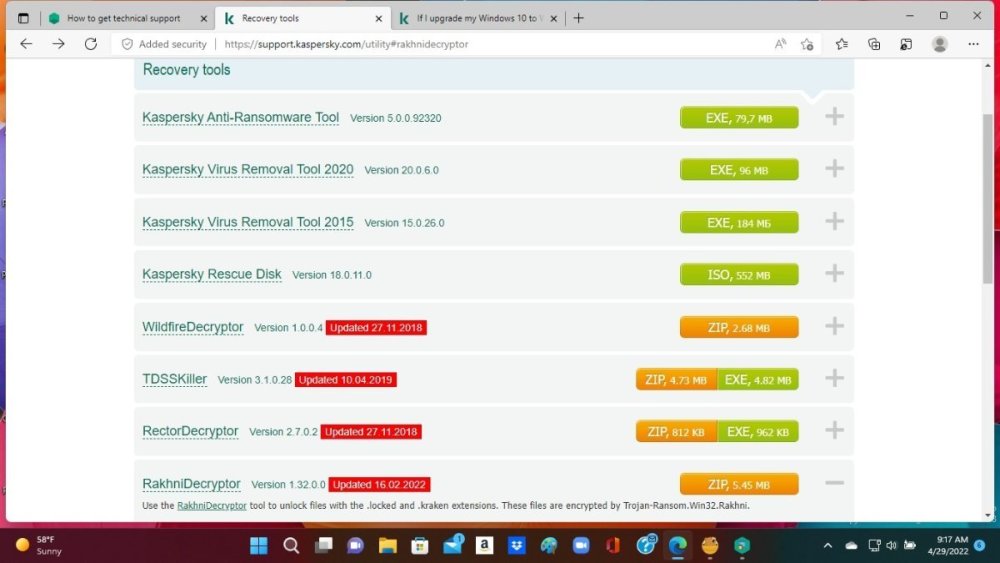Screen dimensions: 1000x563
Task: Download Virus Removal Tool 2015 EXE 184 MB
Action: click(x=739, y=223)
